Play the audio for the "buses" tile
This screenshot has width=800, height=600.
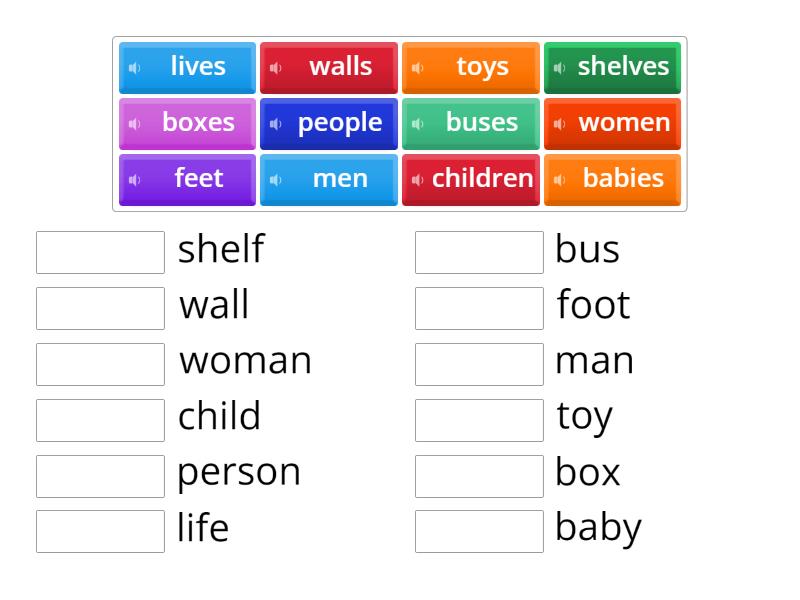[x=417, y=123]
